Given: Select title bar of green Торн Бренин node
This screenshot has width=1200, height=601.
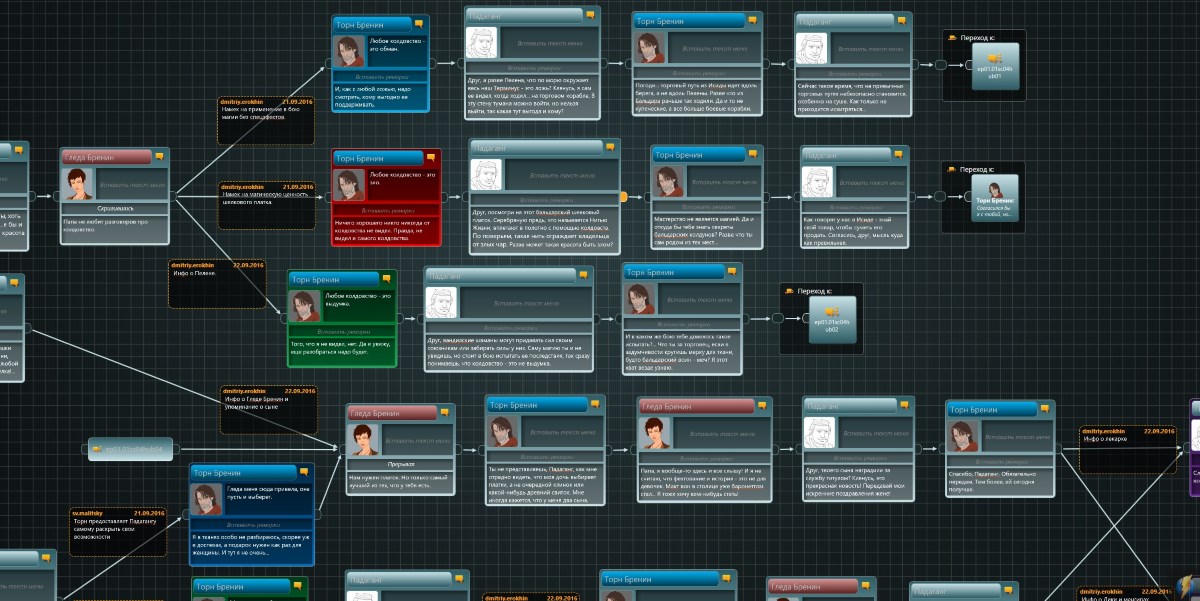Looking at the screenshot, I should [335, 278].
